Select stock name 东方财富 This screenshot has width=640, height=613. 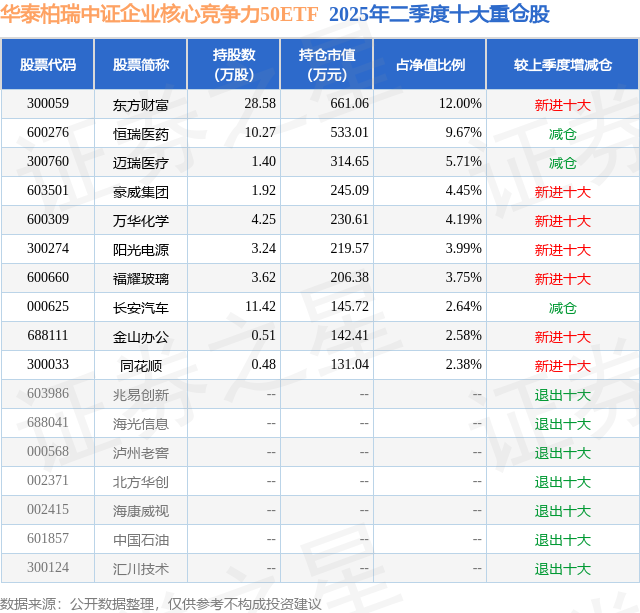[x=141, y=105]
